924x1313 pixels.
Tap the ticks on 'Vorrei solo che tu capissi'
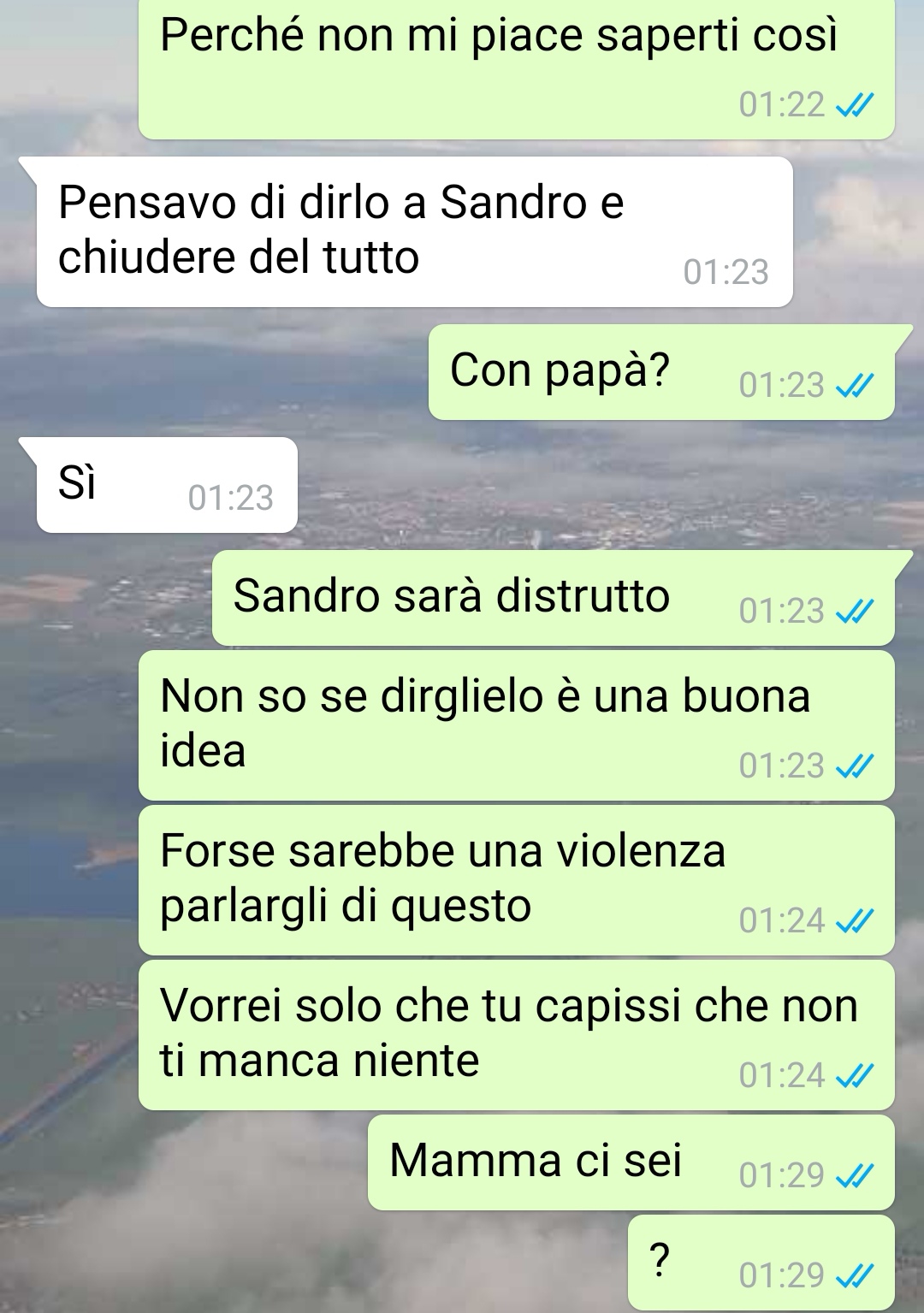(x=854, y=1076)
